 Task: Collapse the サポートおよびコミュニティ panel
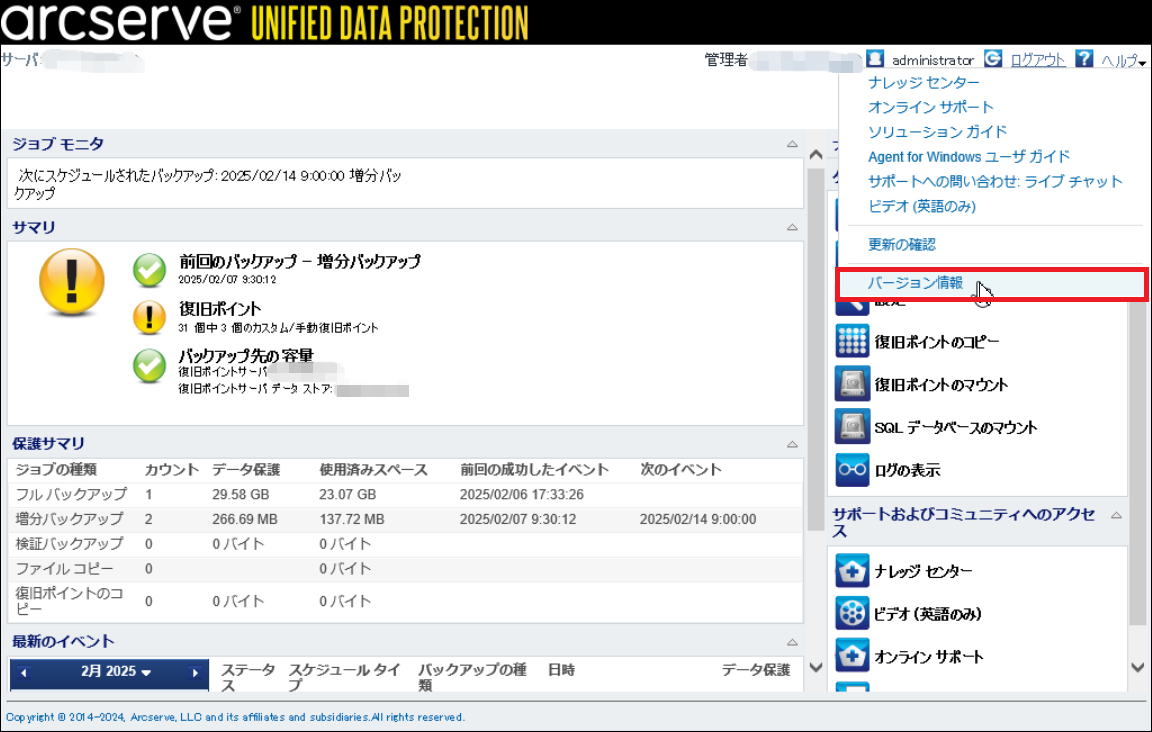click(x=1116, y=515)
